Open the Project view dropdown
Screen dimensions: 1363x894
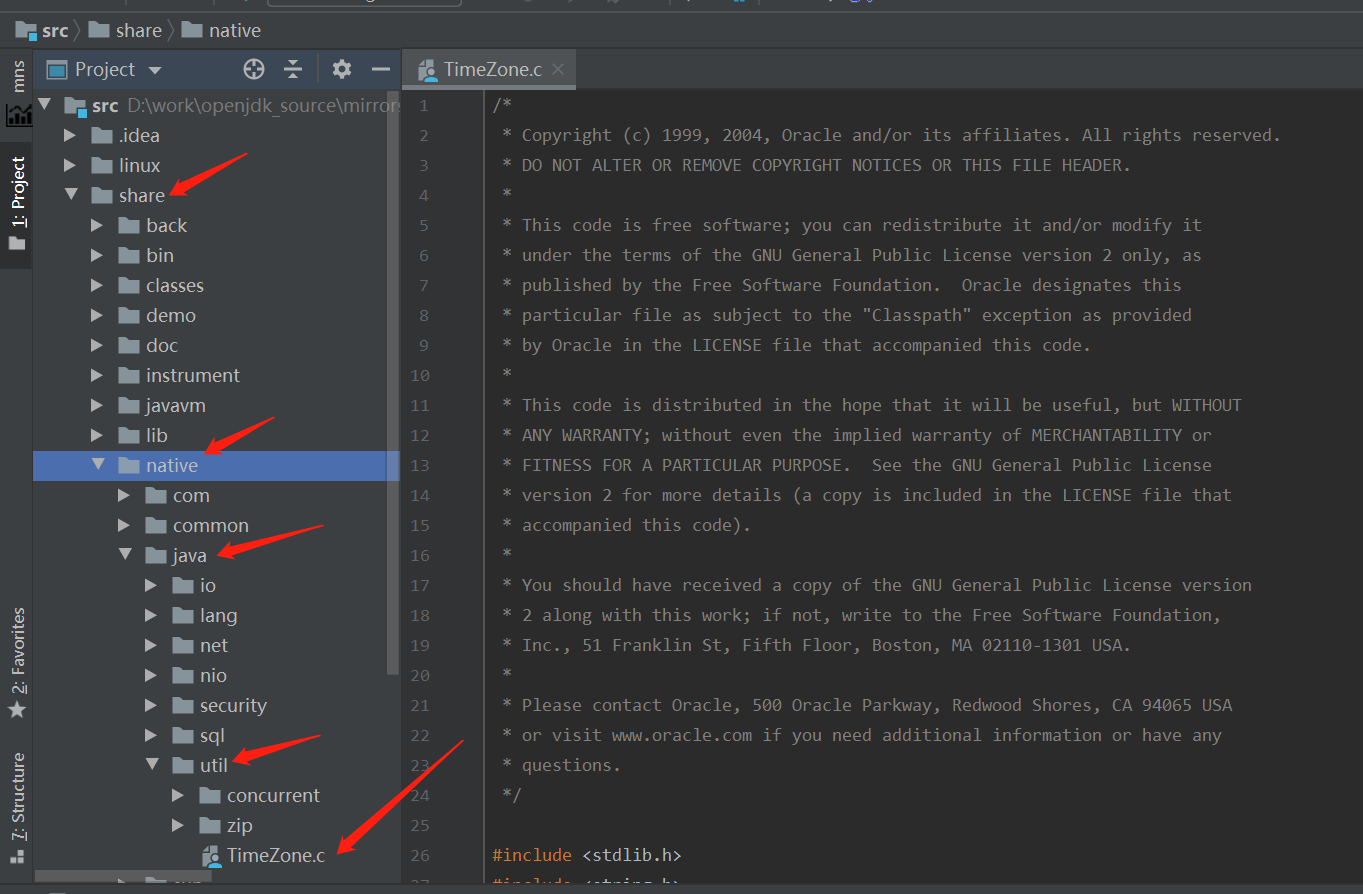pyautogui.click(x=155, y=70)
